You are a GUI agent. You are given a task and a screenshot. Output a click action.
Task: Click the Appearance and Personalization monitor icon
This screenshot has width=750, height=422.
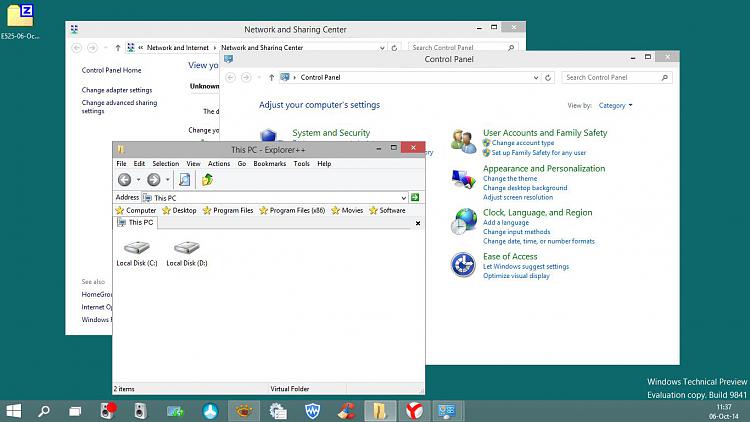coord(463,178)
